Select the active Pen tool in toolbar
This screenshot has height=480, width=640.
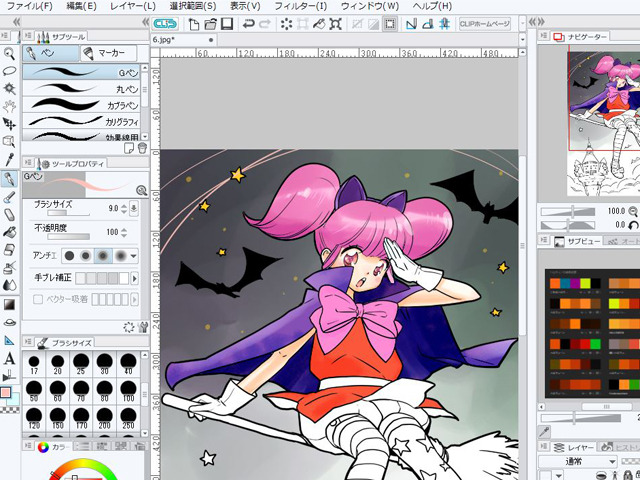tap(9, 179)
